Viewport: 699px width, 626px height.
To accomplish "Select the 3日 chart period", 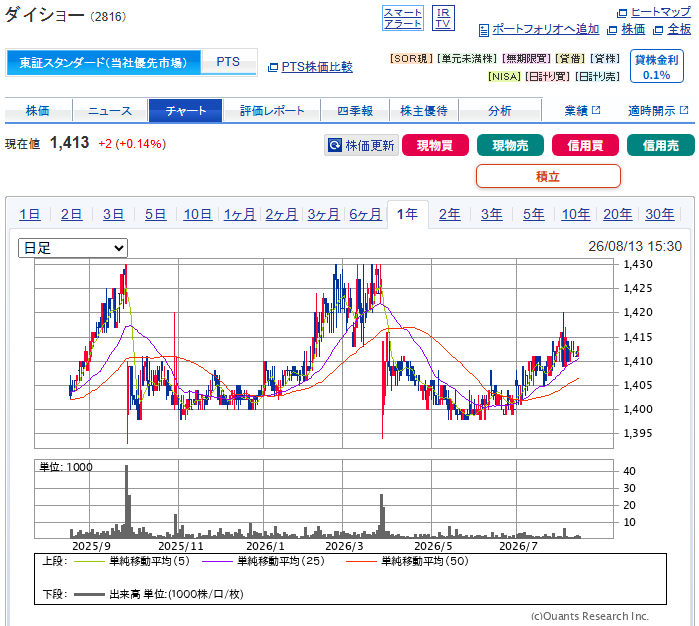I will [x=113, y=214].
